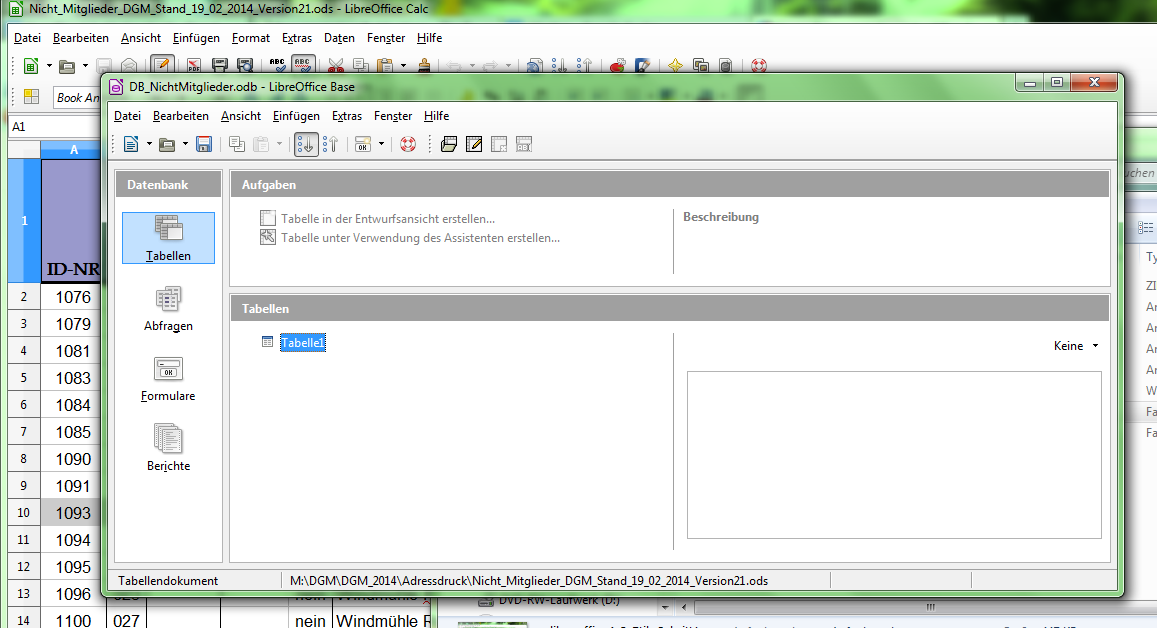Expand the Open file dropdown arrow in Base
1157x628 pixels.
click(x=185, y=144)
